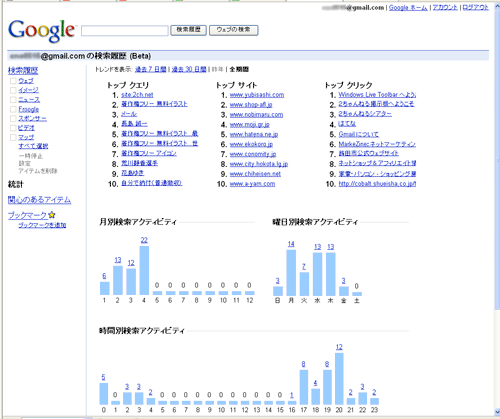500x419 pixels.
Task: Tick the イメージ checkbox in sidebar
Action: [x=13, y=90]
